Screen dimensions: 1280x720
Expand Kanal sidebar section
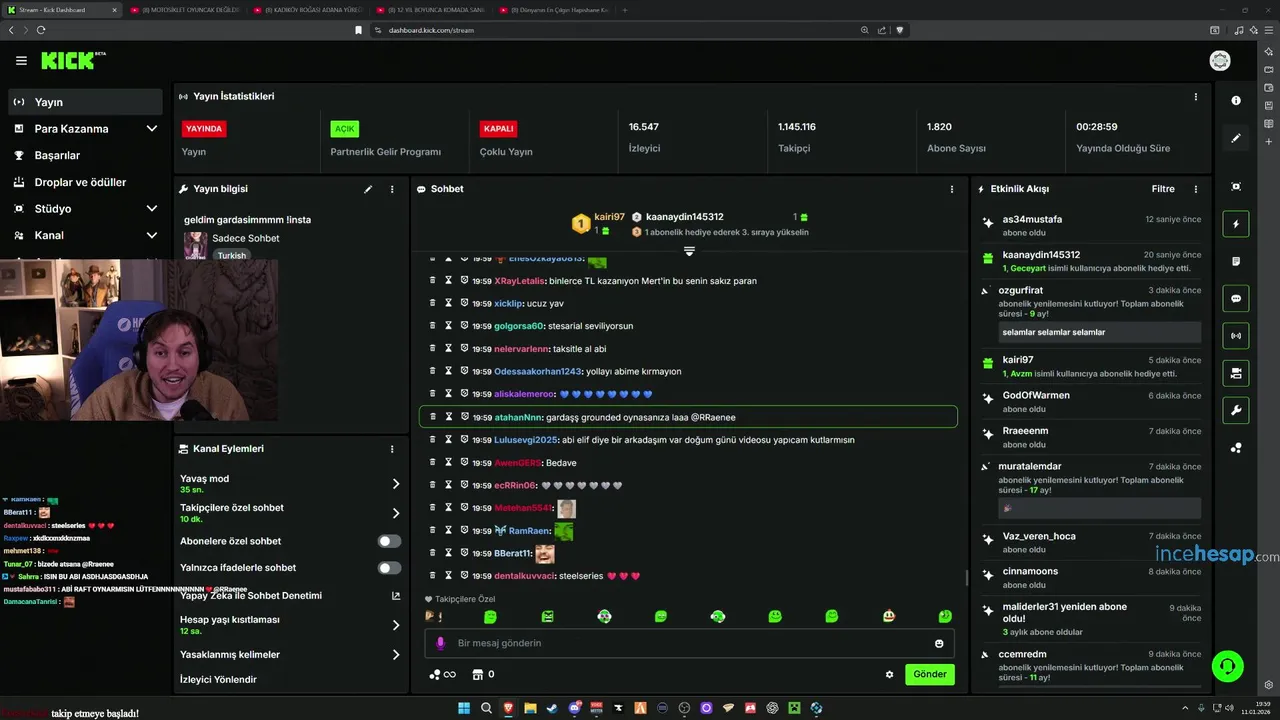152,235
